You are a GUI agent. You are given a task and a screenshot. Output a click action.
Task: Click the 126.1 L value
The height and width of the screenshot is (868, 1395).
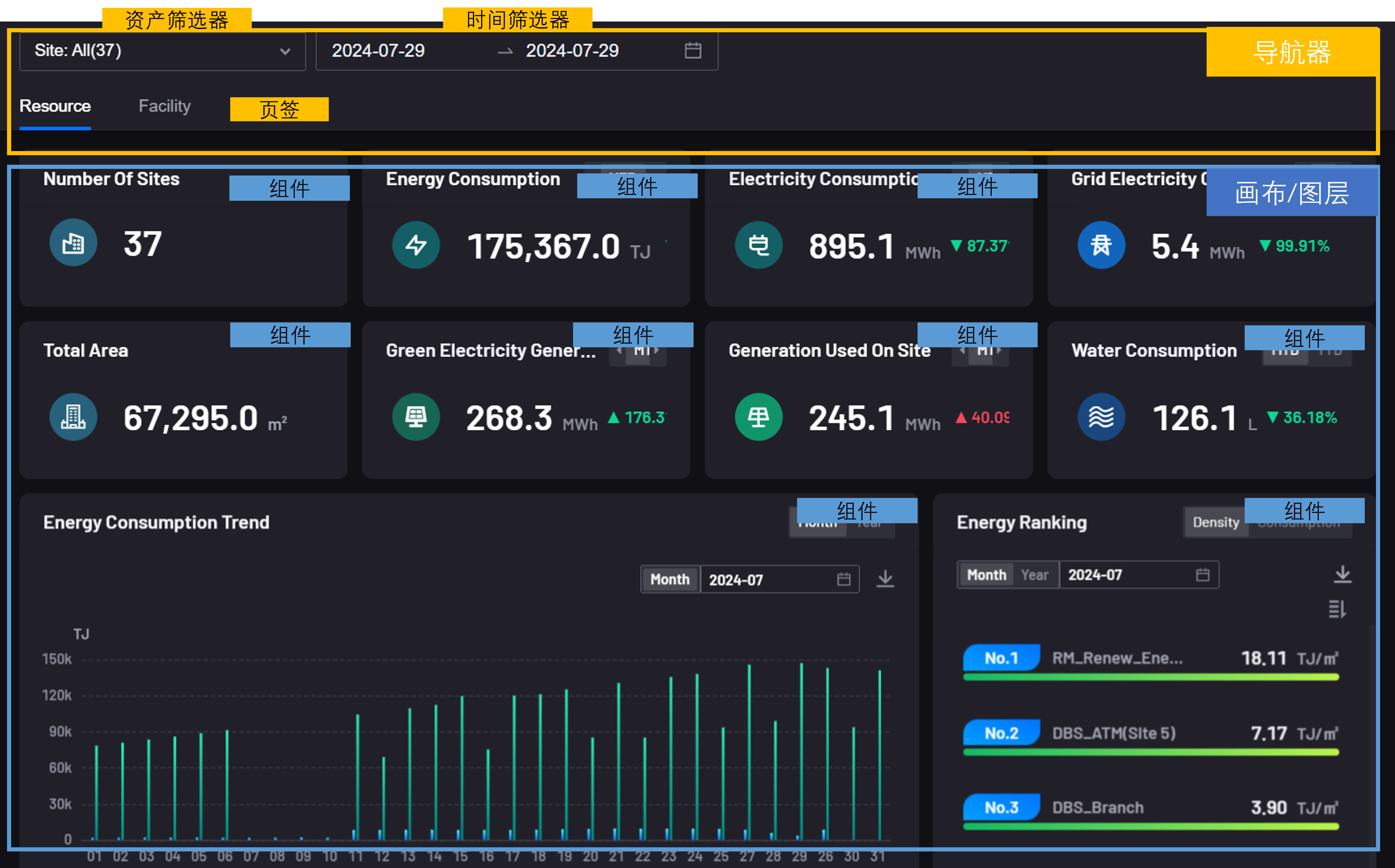(1205, 418)
